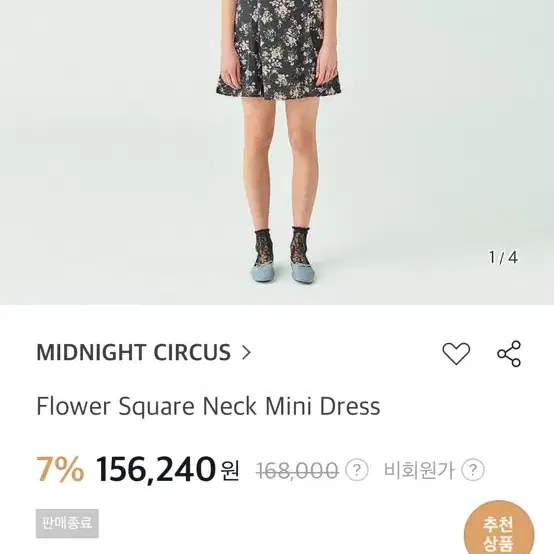This screenshot has width=554, height=554.
Task: Tap the model's legs in product image
Action: [x=280, y=163]
